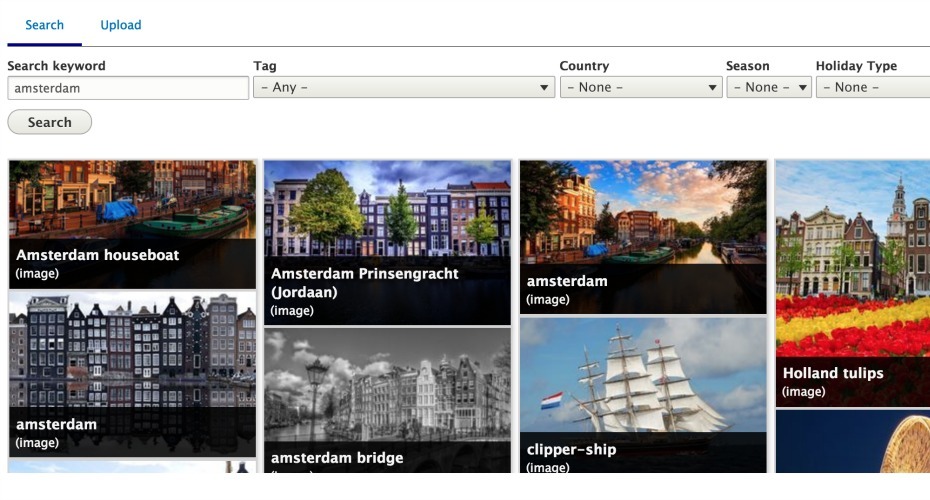Choose the clipper-ship image
The height and width of the screenshot is (500, 930).
tap(643, 395)
